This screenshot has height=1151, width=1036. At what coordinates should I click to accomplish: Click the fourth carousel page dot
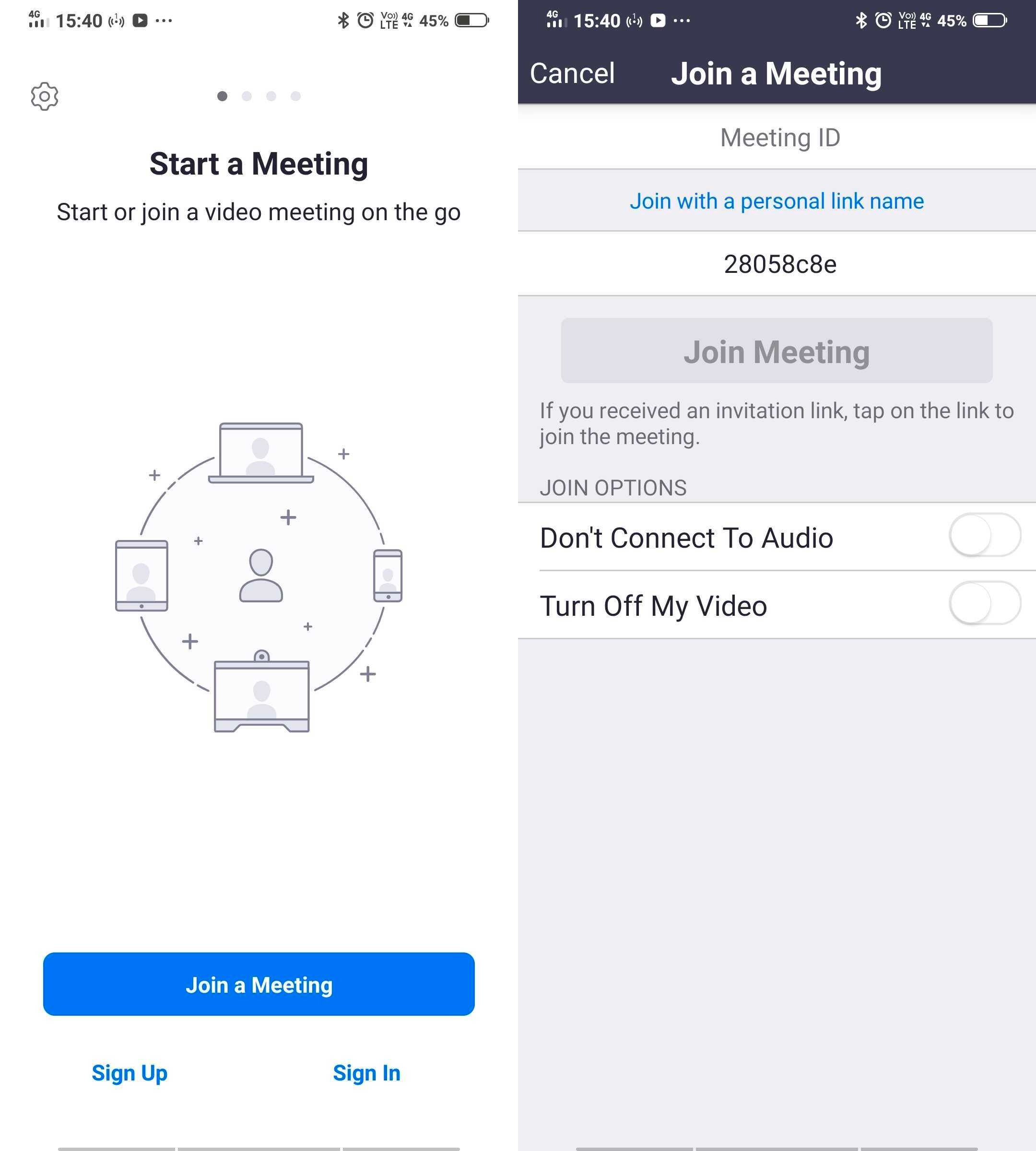coord(295,96)
